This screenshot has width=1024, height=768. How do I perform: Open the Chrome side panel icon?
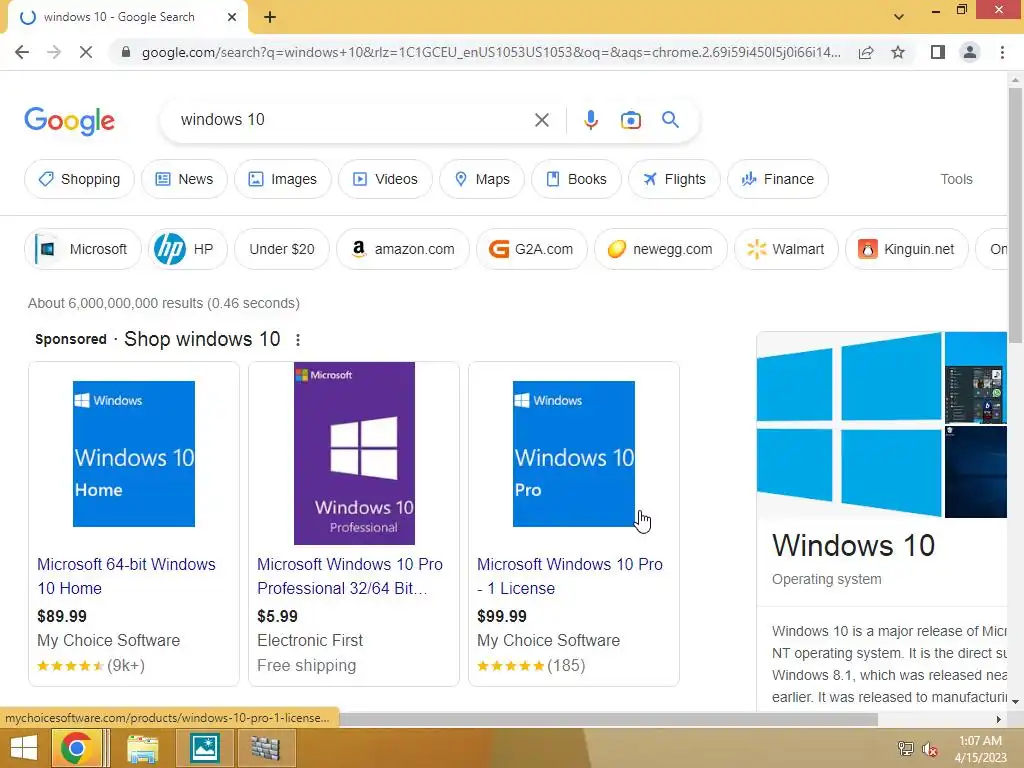[938, 52]
